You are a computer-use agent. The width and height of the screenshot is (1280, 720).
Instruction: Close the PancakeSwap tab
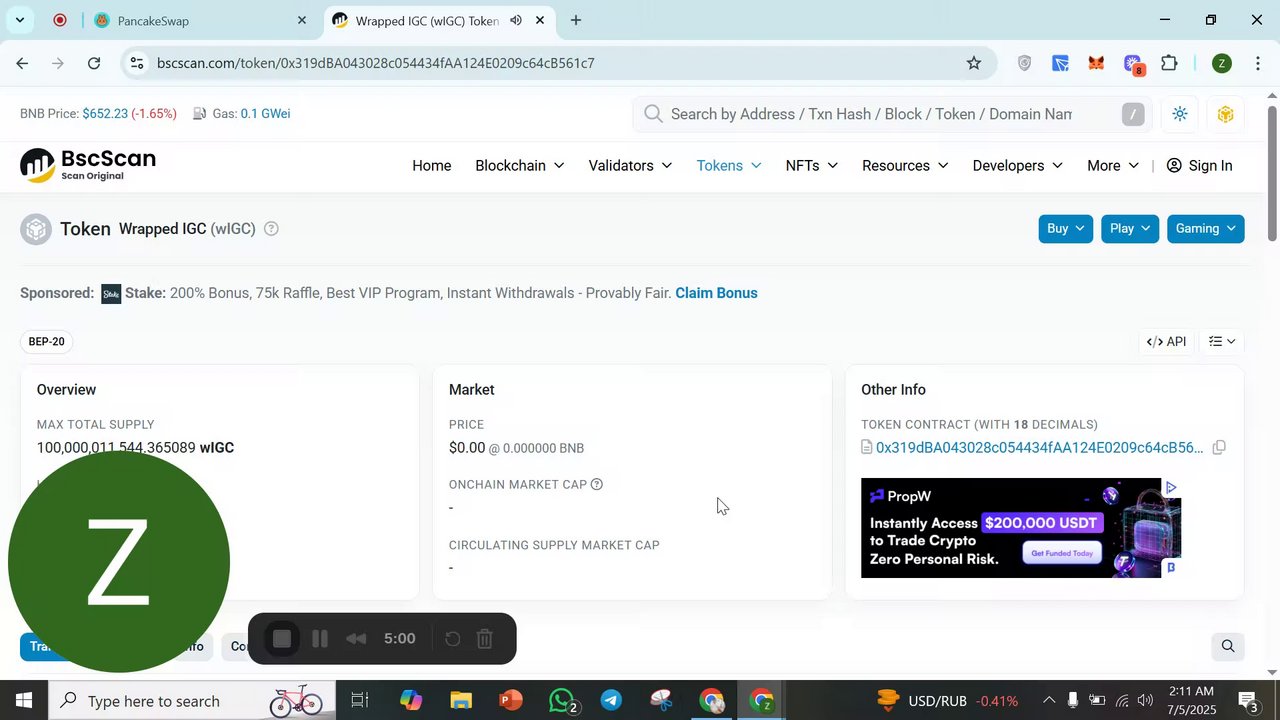tap(302, 20)
